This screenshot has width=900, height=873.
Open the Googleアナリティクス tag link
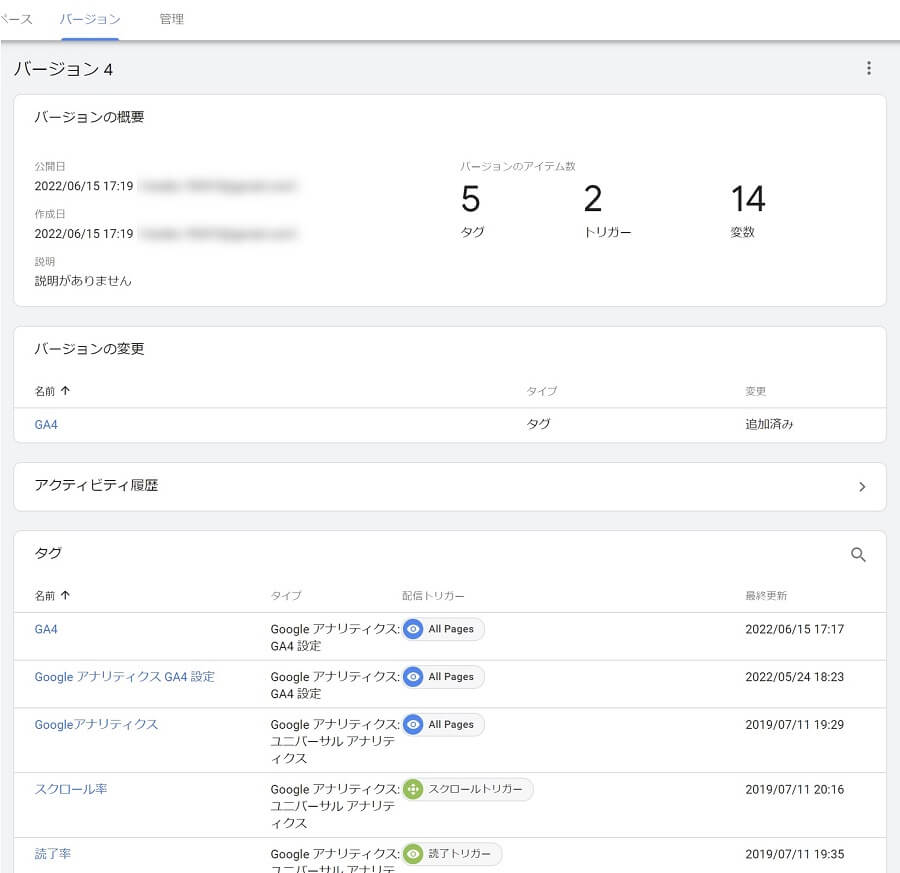pos(96,725)
